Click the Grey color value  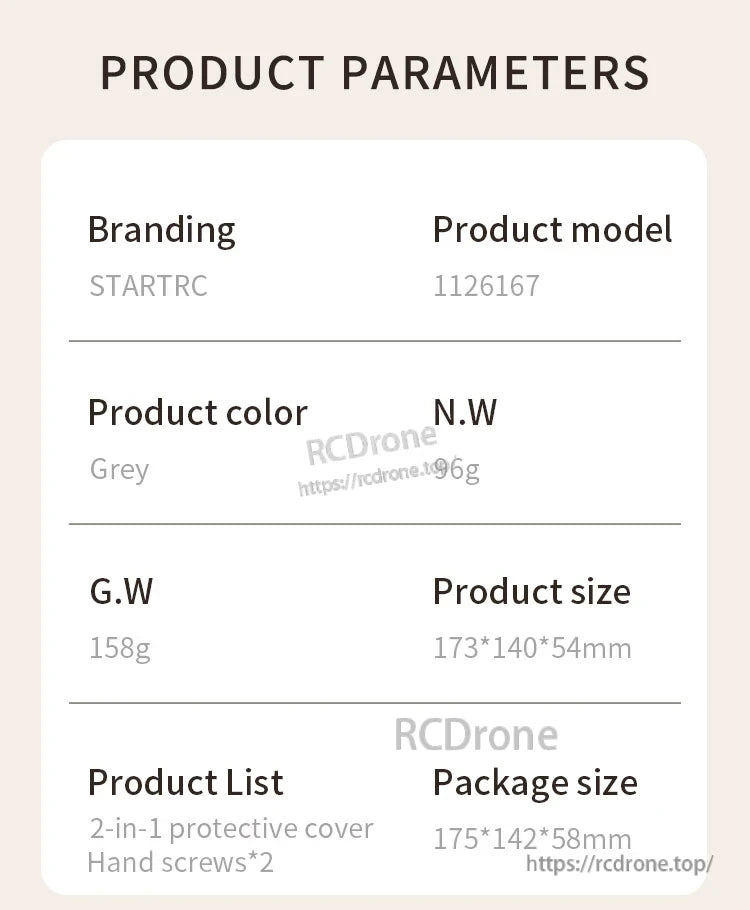click(x=119, y=469)
